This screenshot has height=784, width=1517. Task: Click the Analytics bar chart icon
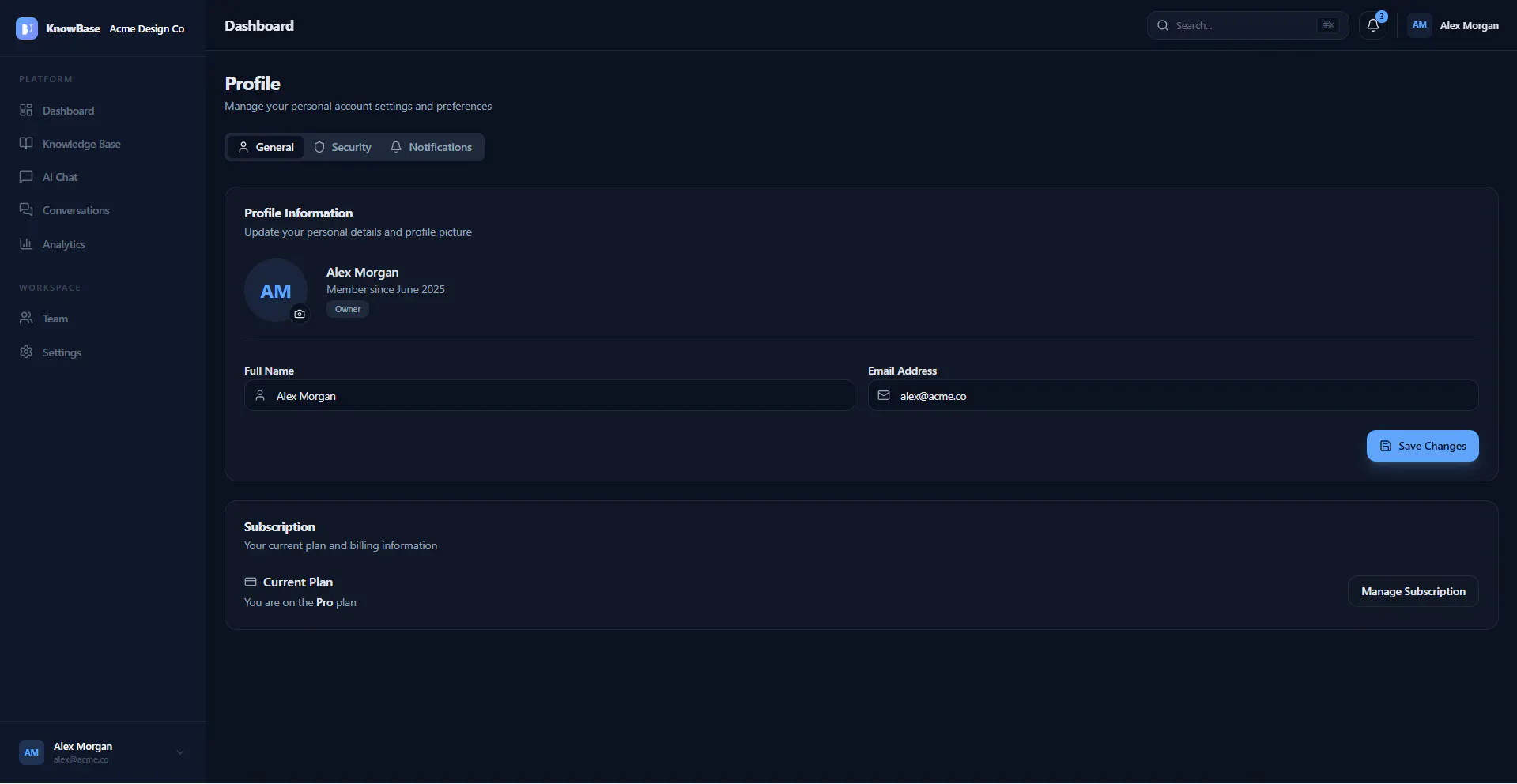[x=26, y=243]
